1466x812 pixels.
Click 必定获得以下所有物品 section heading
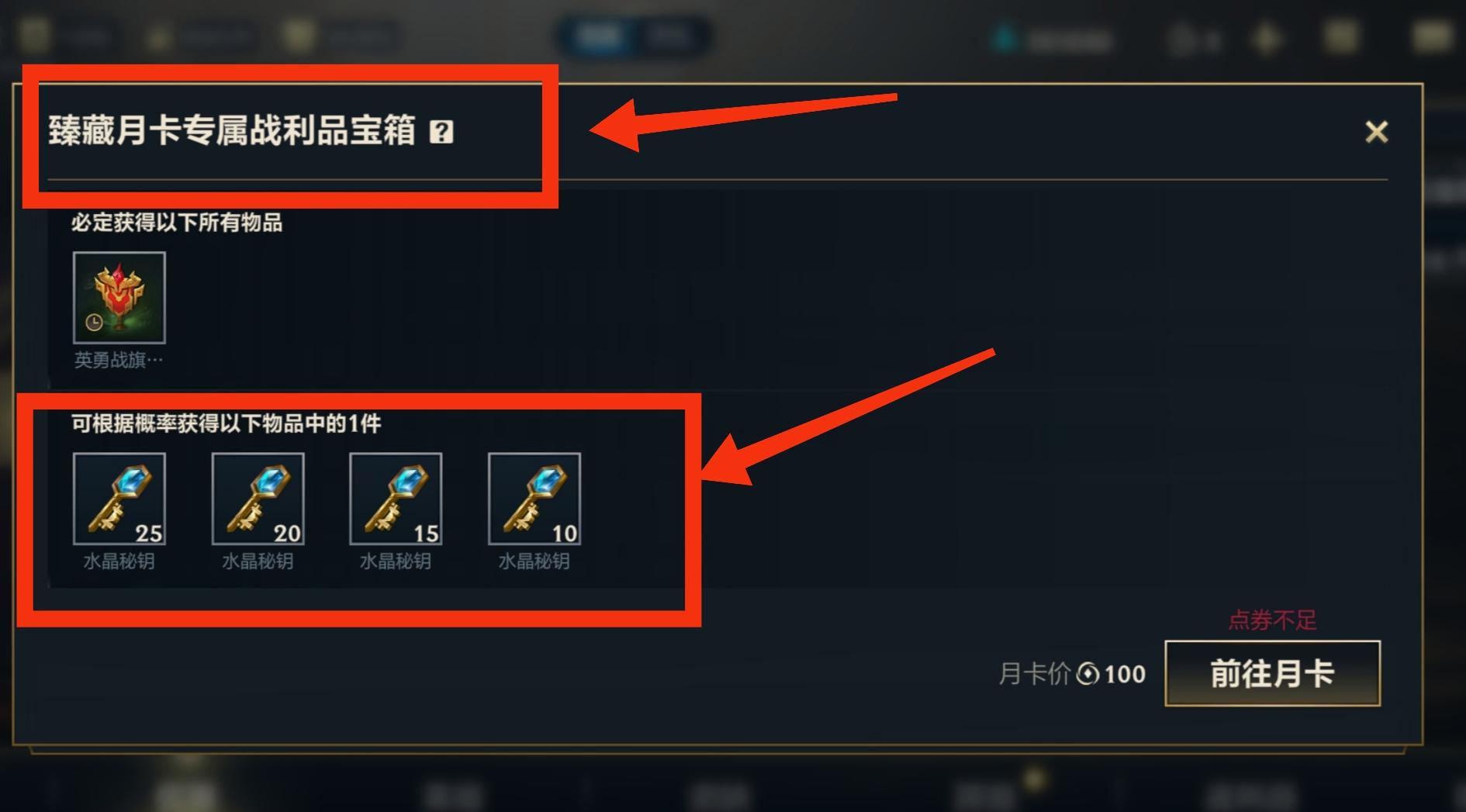(x=177, y=223)
